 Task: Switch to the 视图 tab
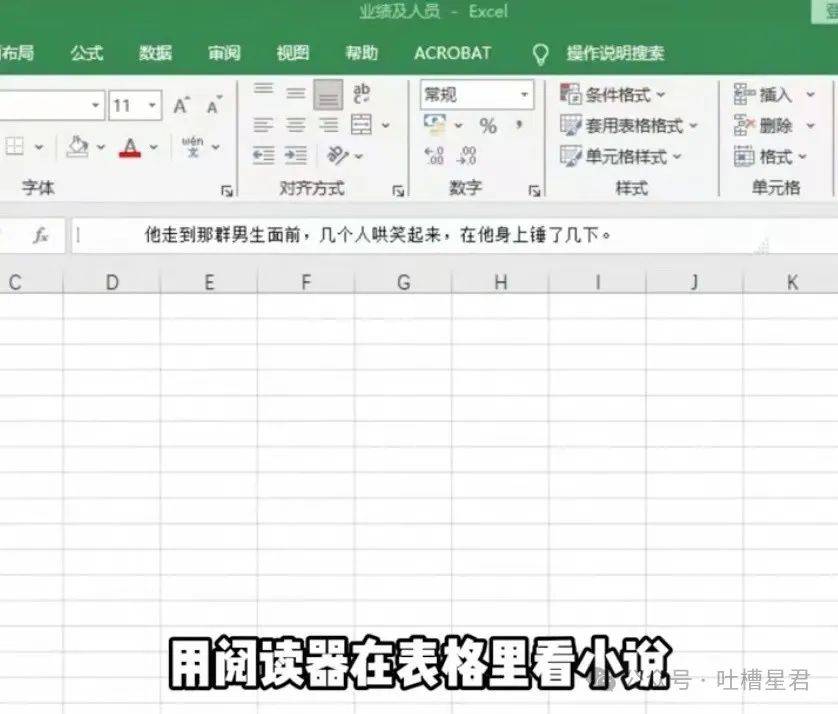(x=293, y=53)
